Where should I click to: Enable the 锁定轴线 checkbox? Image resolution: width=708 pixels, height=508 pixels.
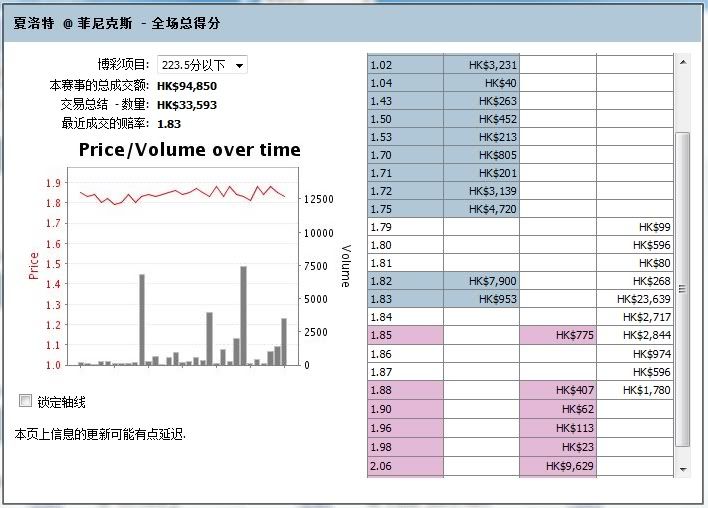tap(26, 401)
